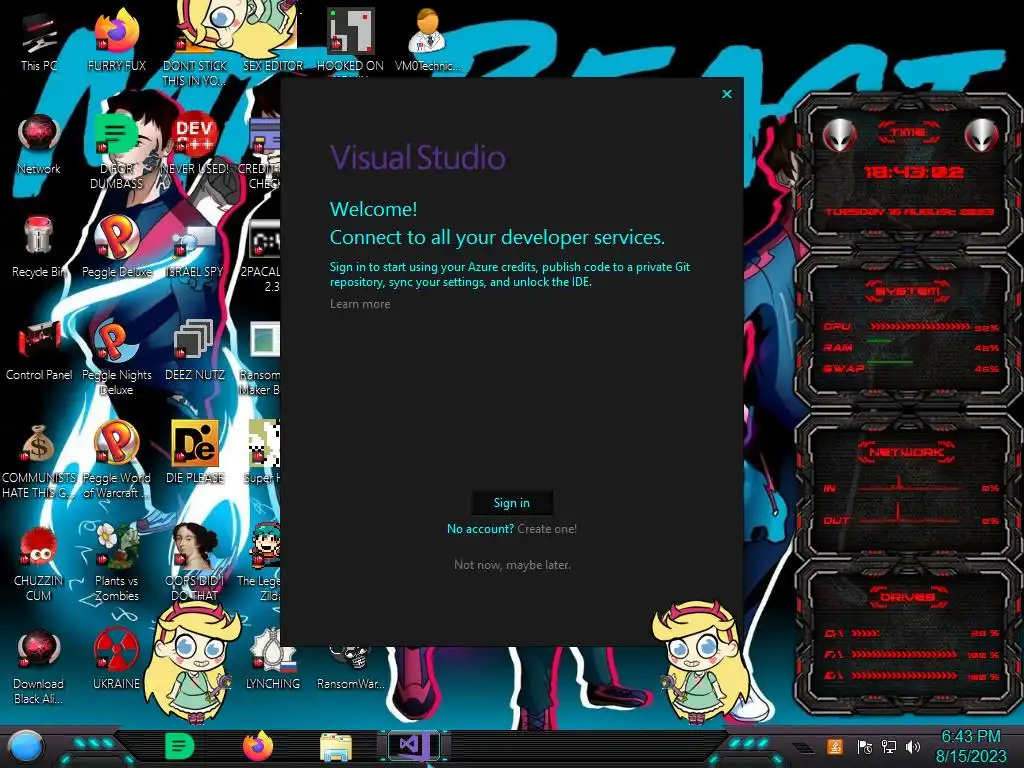Open the Dev C++ NEVER USED icon
This screenshot has width=1024, height=768.
point(194,145)
